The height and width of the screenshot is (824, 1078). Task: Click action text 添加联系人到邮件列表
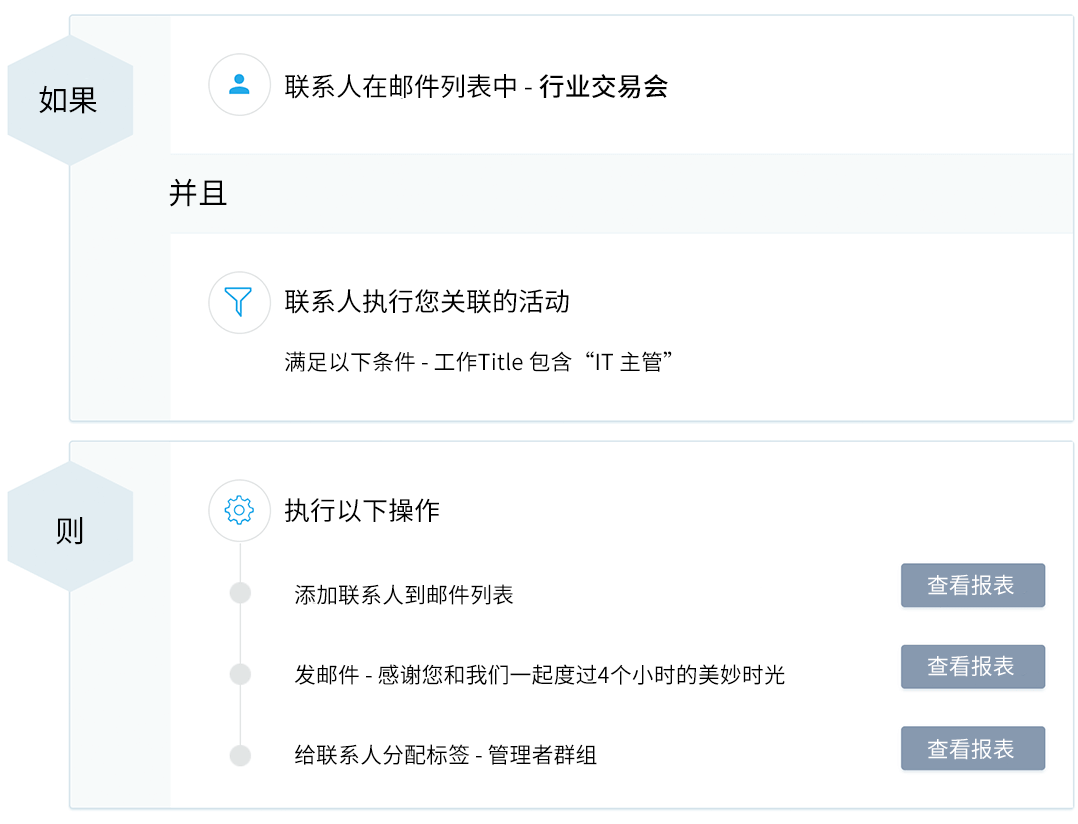pos(404,595)
